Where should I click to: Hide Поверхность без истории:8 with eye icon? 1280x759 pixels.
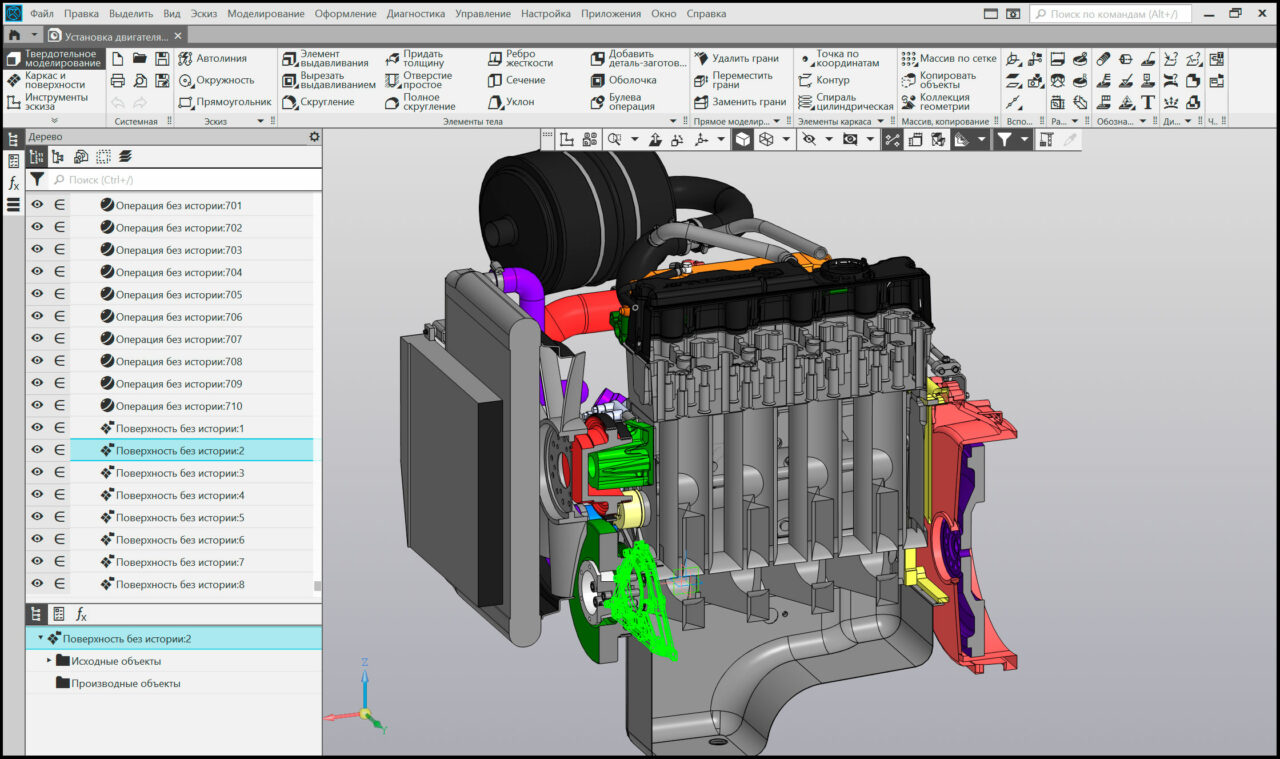click(37, 584)
